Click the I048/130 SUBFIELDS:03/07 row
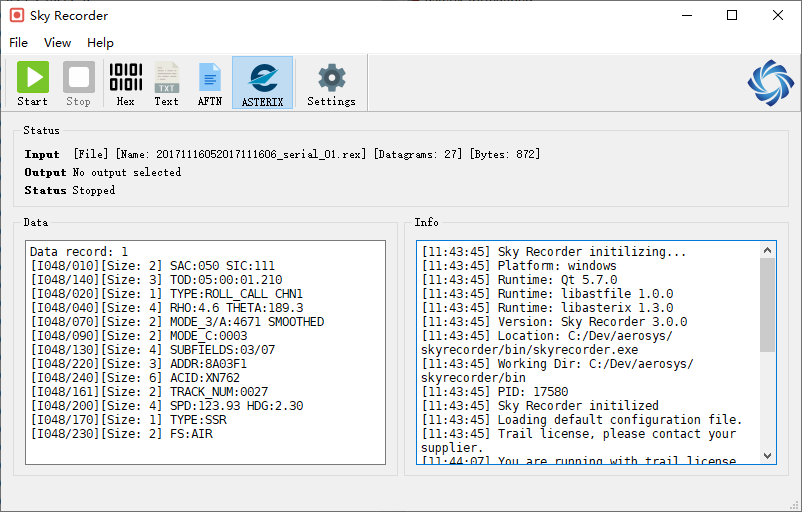This screenshot has height=512, width=802. (152, 350)
